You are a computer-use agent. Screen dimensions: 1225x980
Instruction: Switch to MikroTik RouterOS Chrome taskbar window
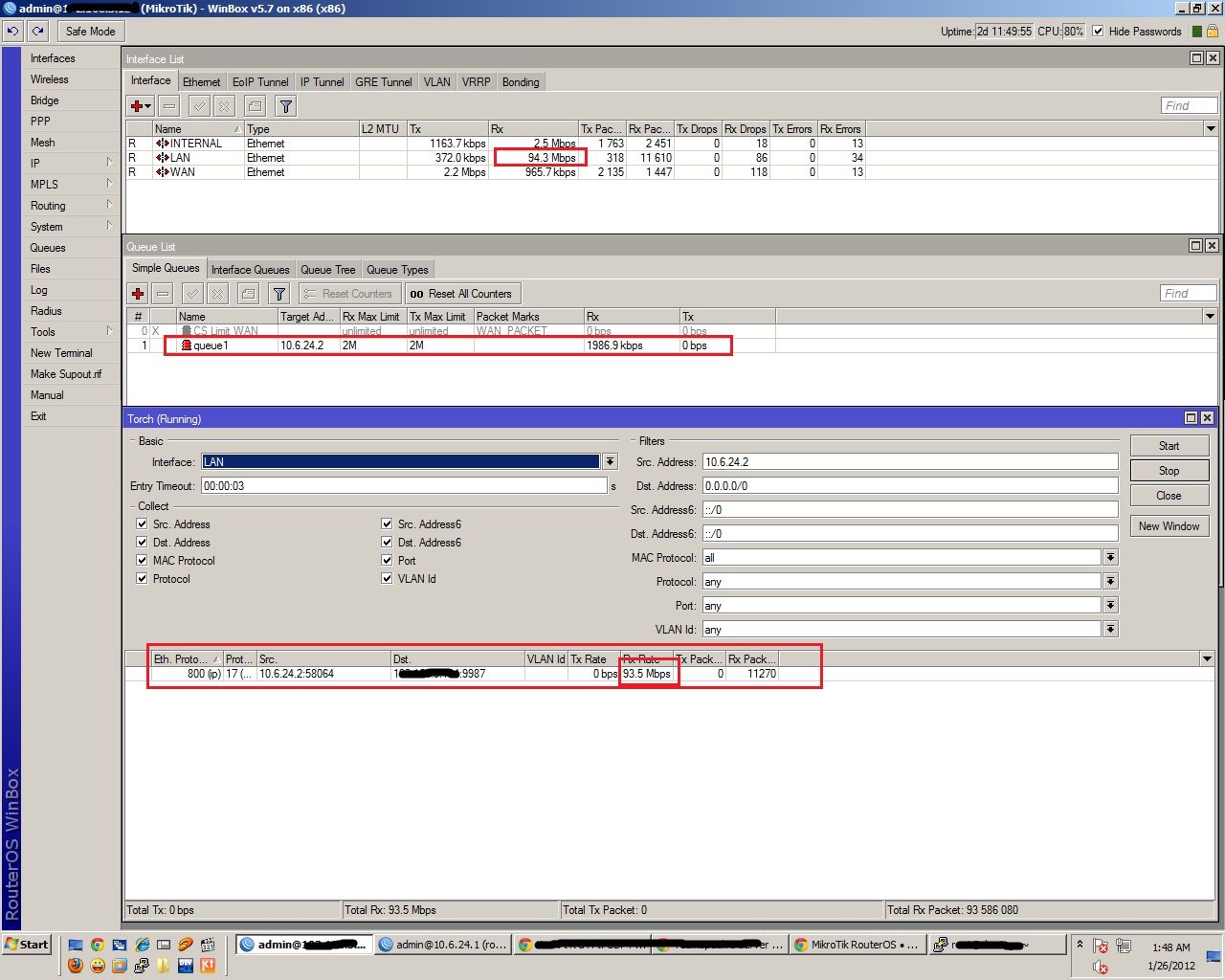[x=857, y=945]
